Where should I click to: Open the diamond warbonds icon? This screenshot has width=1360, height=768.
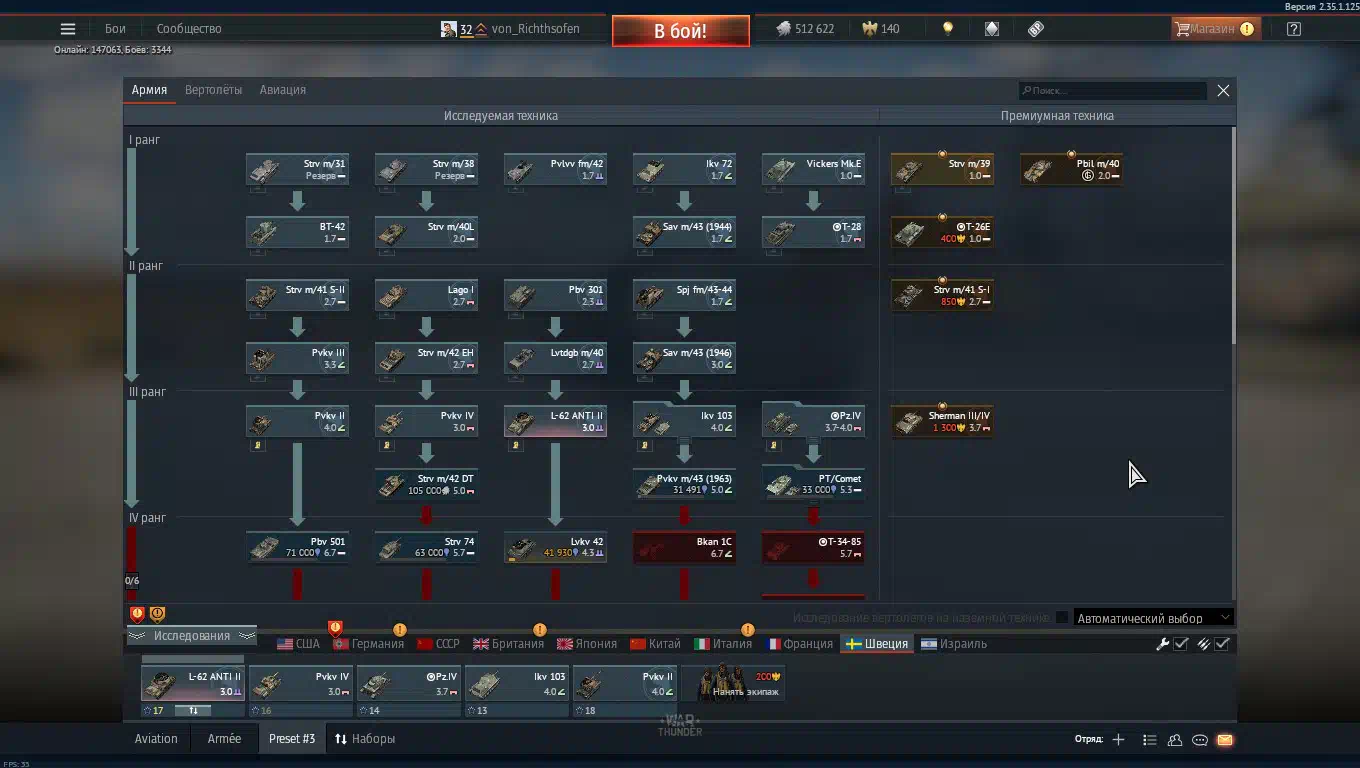992,29
